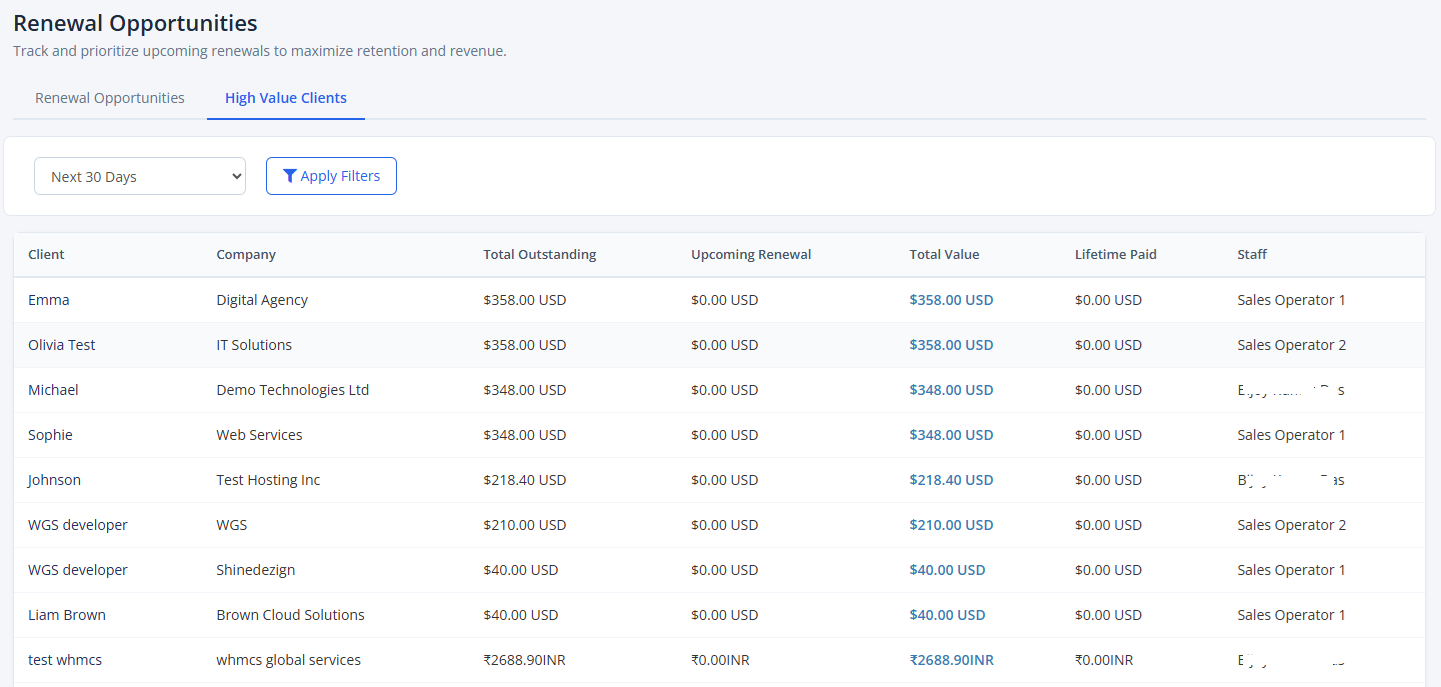Click Demo Technologies Ltd company cell
This screenshot has width=1441, height=687.
(293, 390)
